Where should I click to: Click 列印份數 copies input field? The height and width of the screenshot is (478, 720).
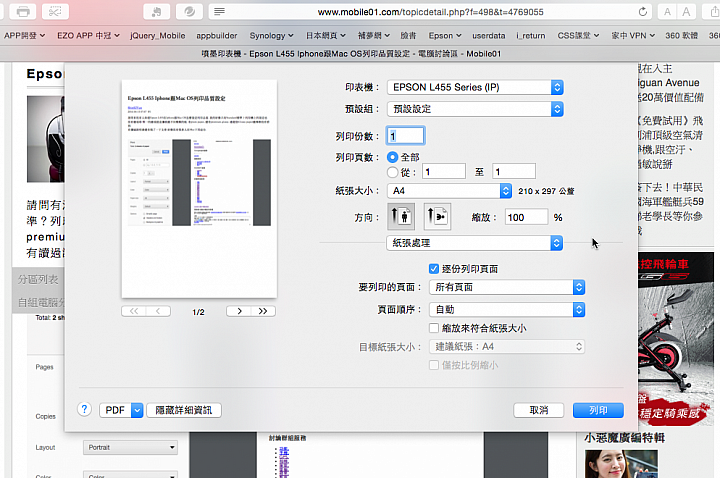tap(405, 136)
